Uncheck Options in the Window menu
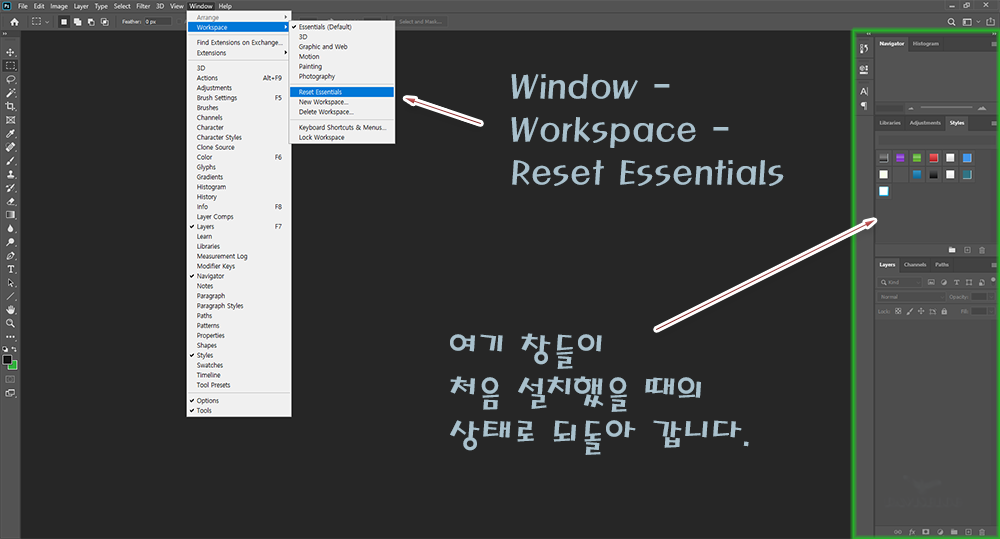The image size is (1000, 539). (239, 401)
